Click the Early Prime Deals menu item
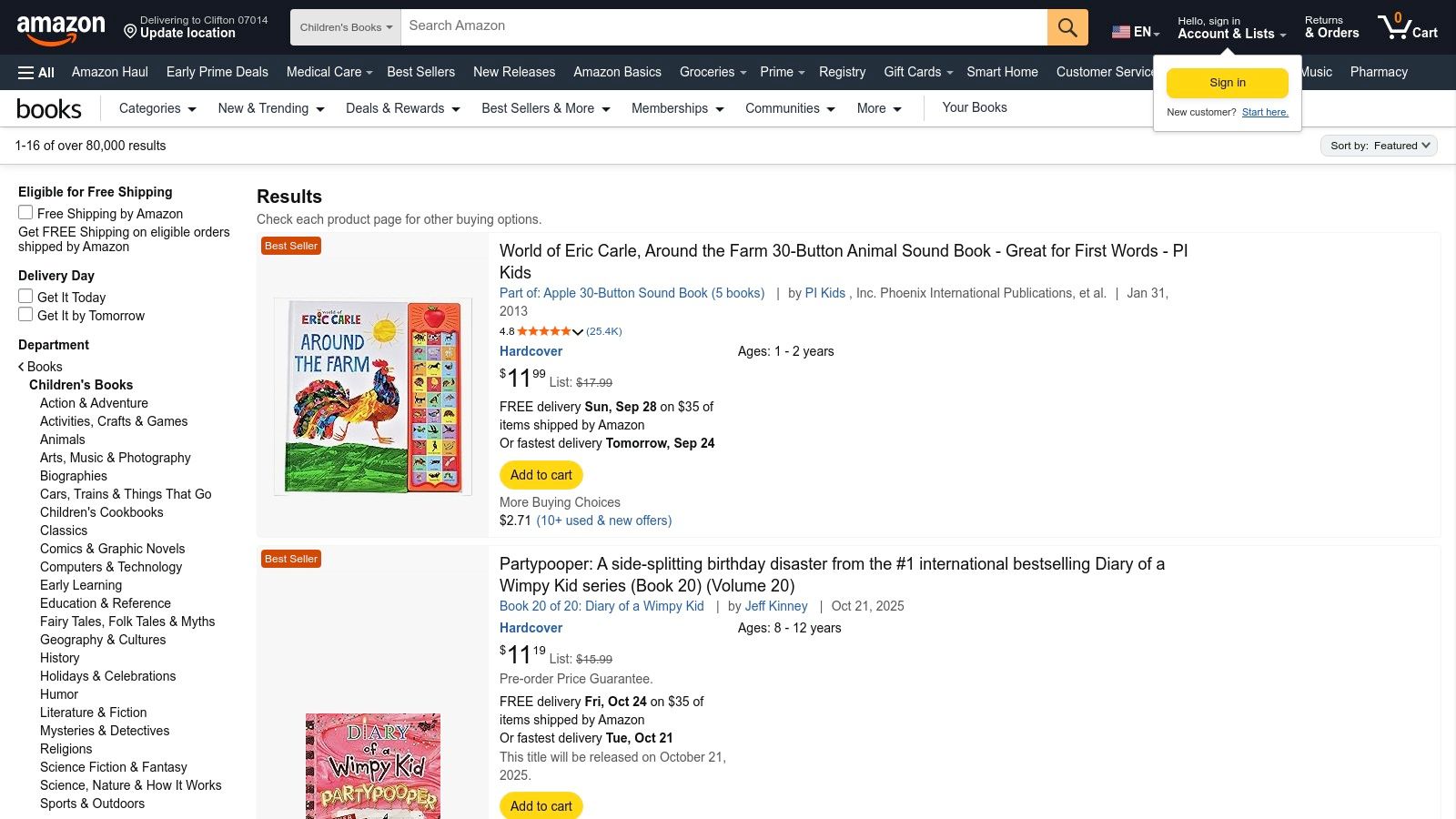The image size is (1456, 819). click(x=217, y=72)
